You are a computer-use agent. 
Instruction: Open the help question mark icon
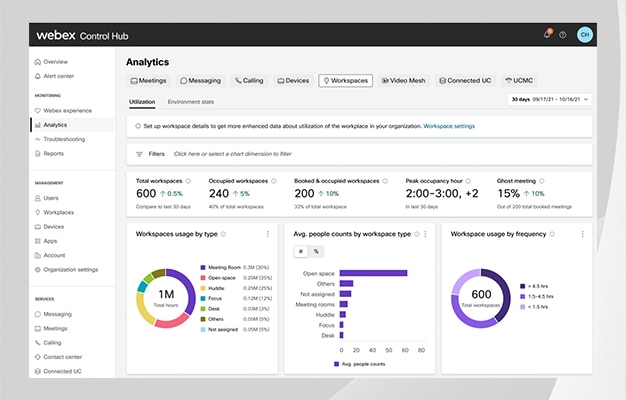(563, 35)
